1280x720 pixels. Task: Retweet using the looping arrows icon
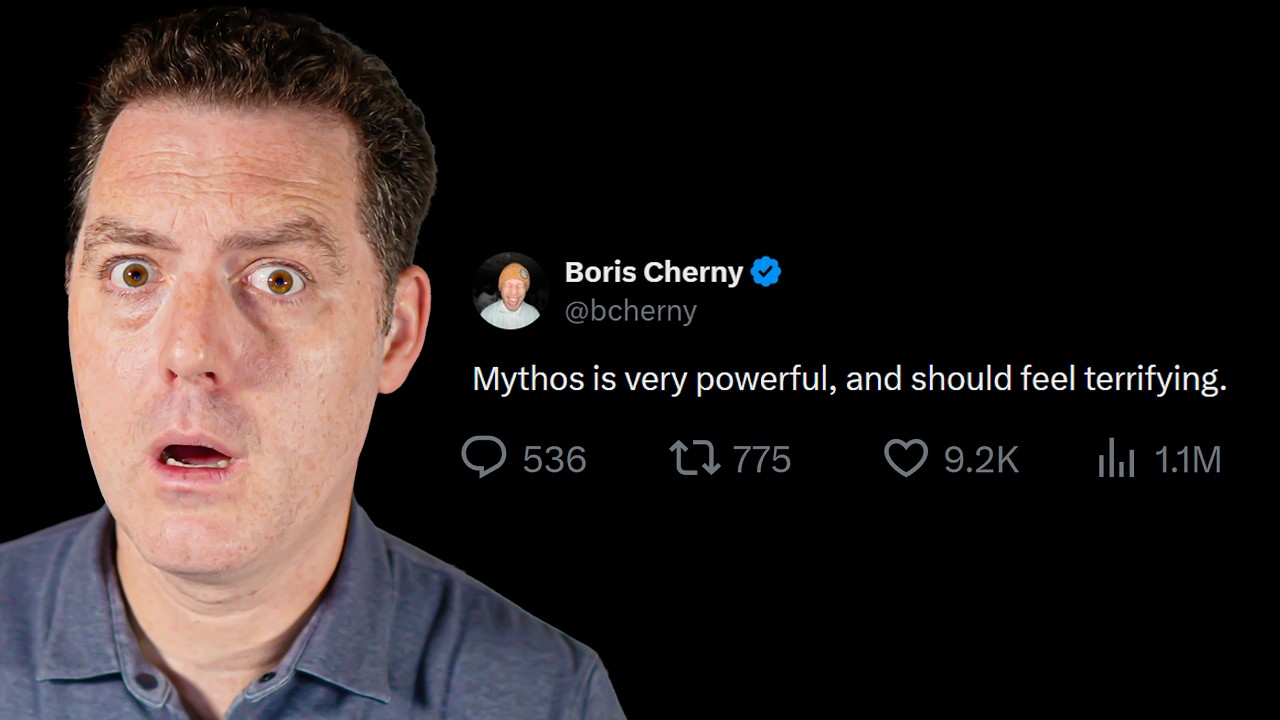tap(694, 458)
